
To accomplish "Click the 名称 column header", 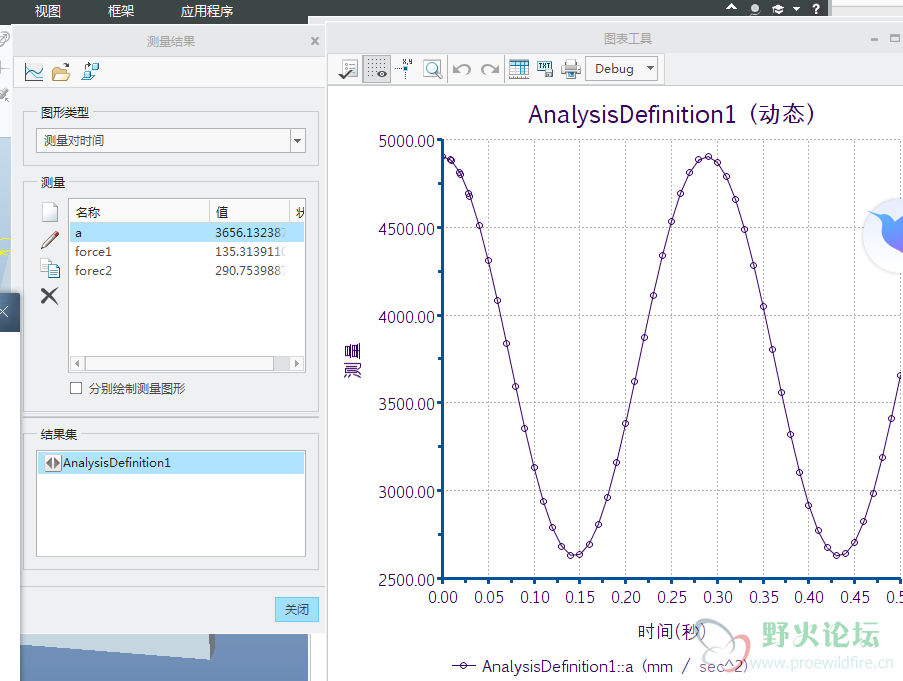I will point(139,212).
